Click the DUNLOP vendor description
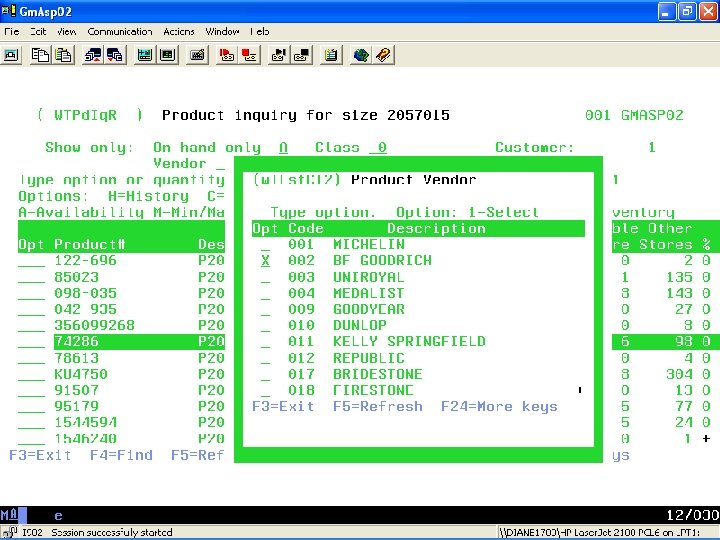Screen dimensions: 720x540 [360, 325]
